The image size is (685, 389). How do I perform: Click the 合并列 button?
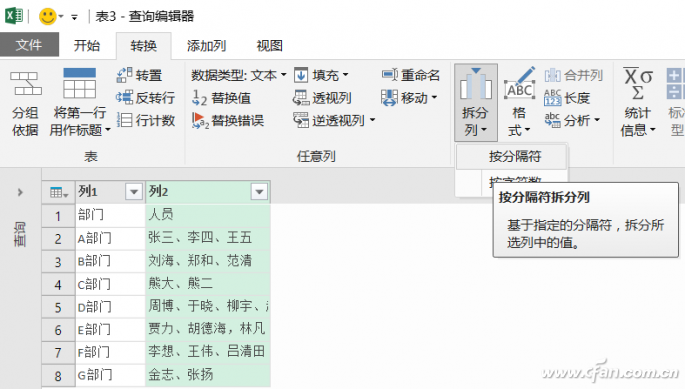pos(574,75)
